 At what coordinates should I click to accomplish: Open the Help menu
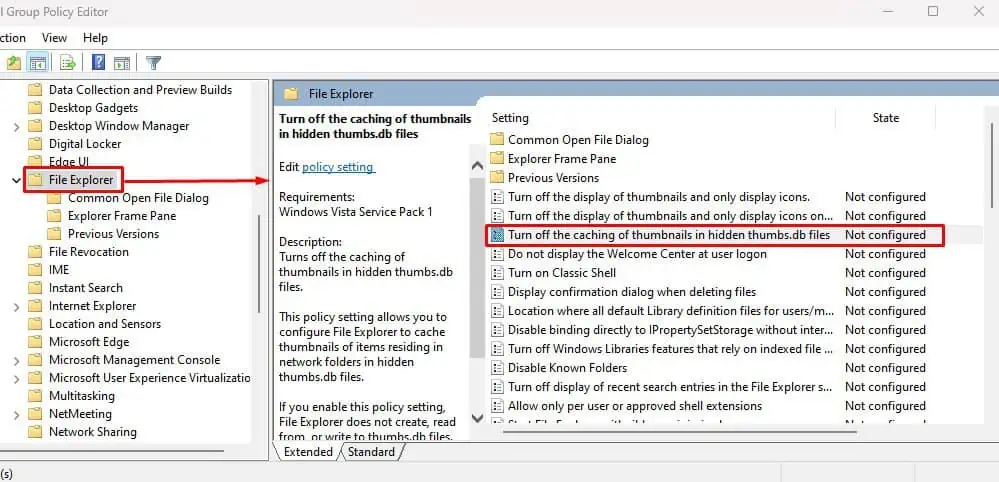95,38
